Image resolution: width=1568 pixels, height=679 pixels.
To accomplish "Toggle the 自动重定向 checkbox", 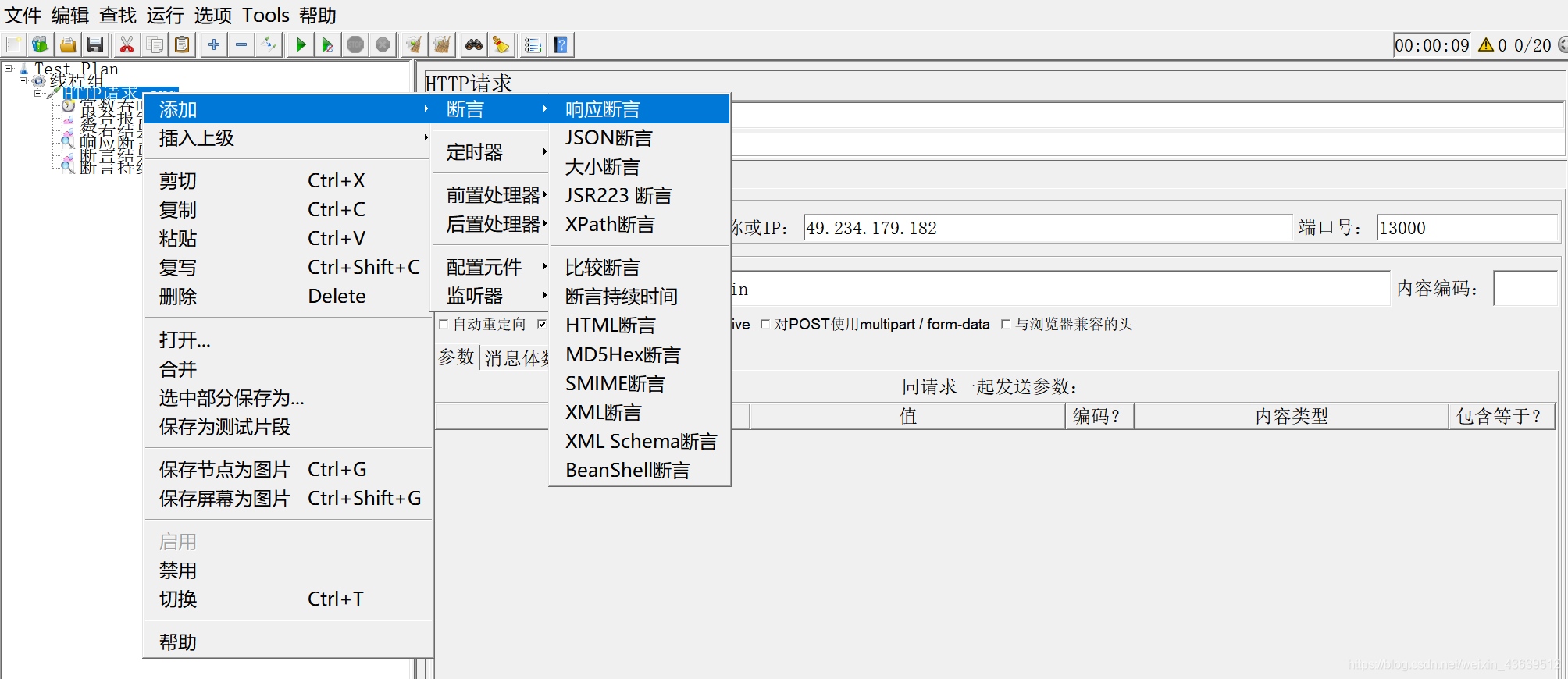I will point(443,324).
